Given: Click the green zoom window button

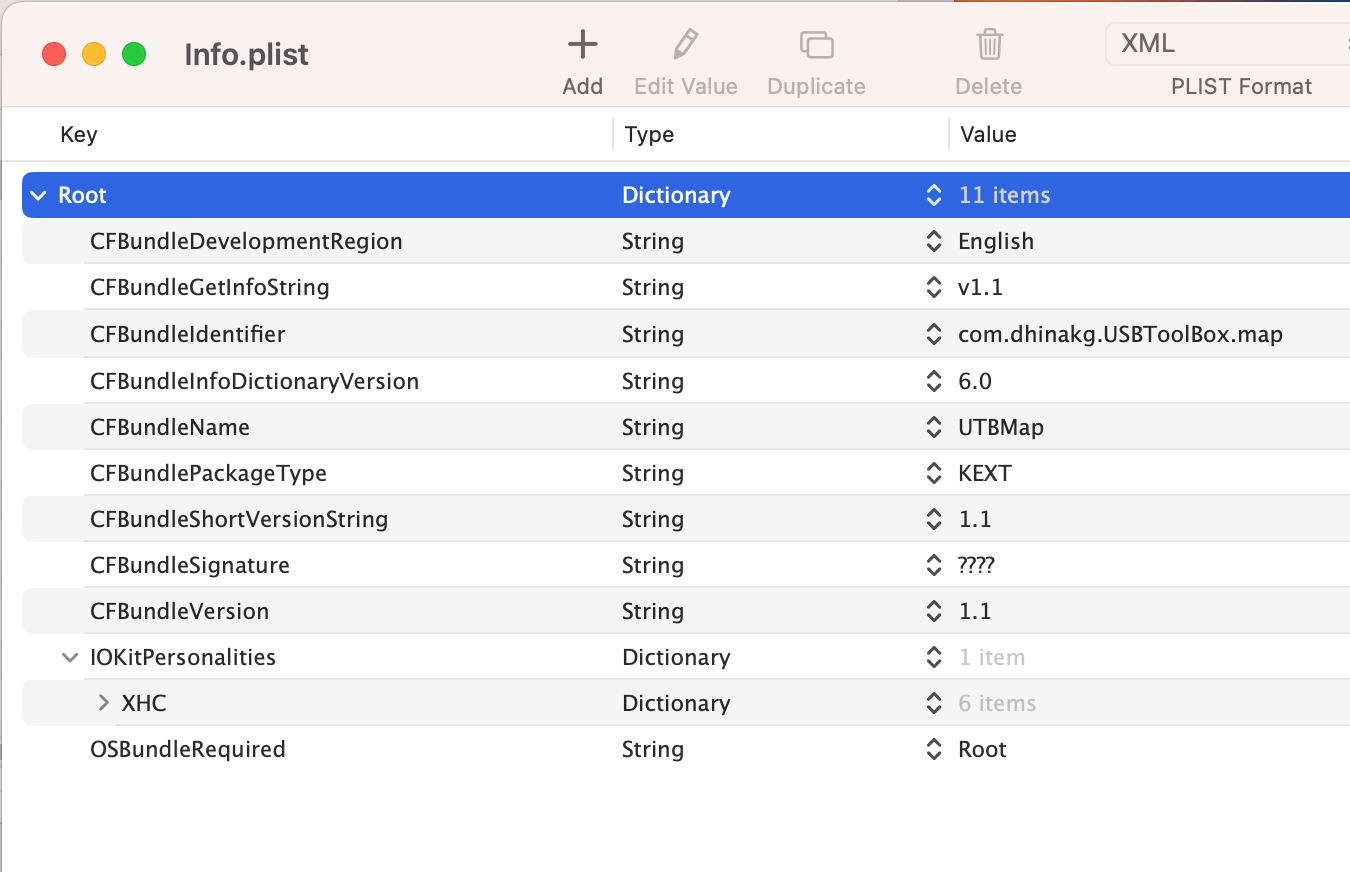Looking at the screenshot, I should point(134,54).
